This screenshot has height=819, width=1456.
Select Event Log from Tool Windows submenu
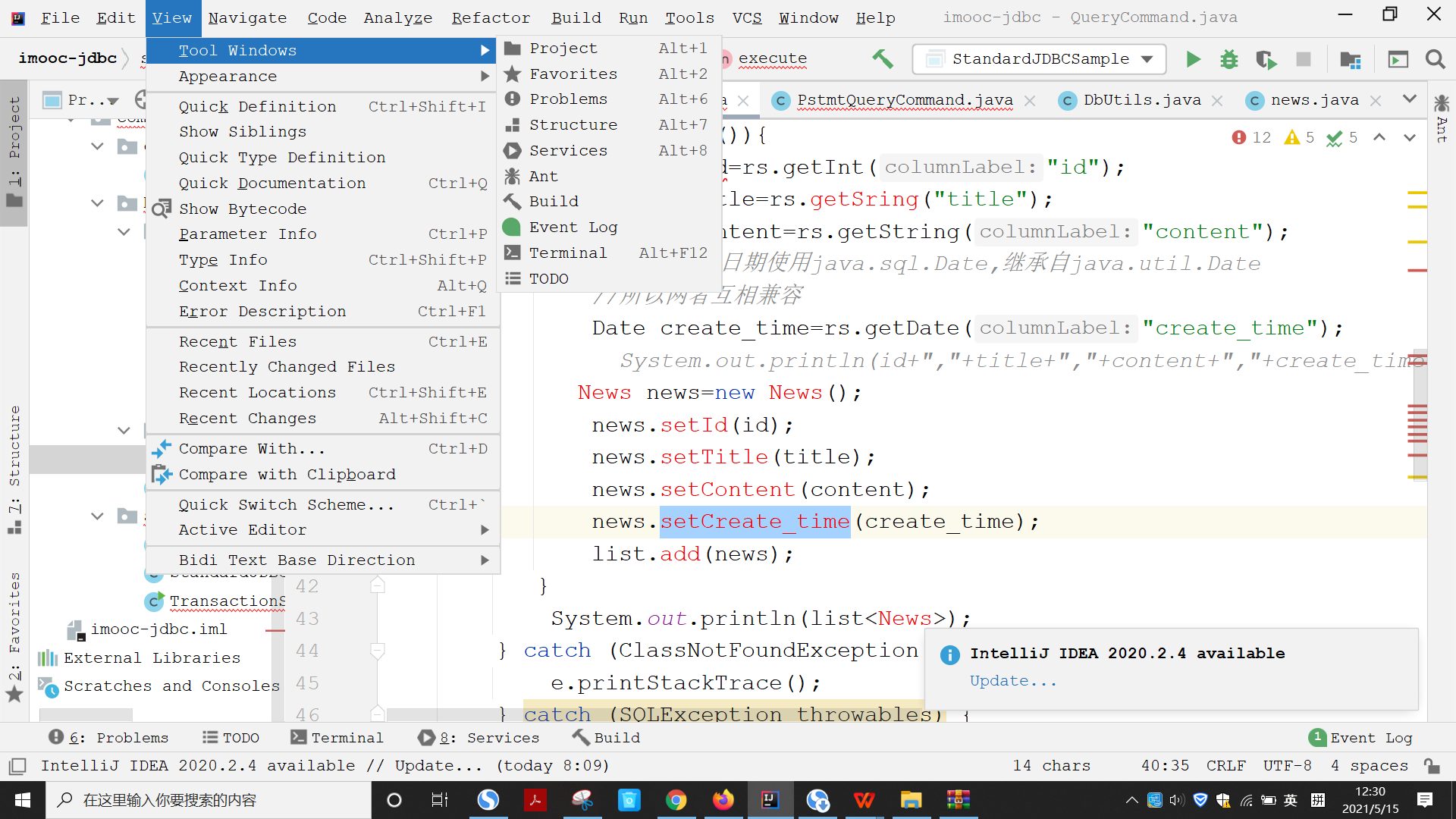[x=610, y=227]
